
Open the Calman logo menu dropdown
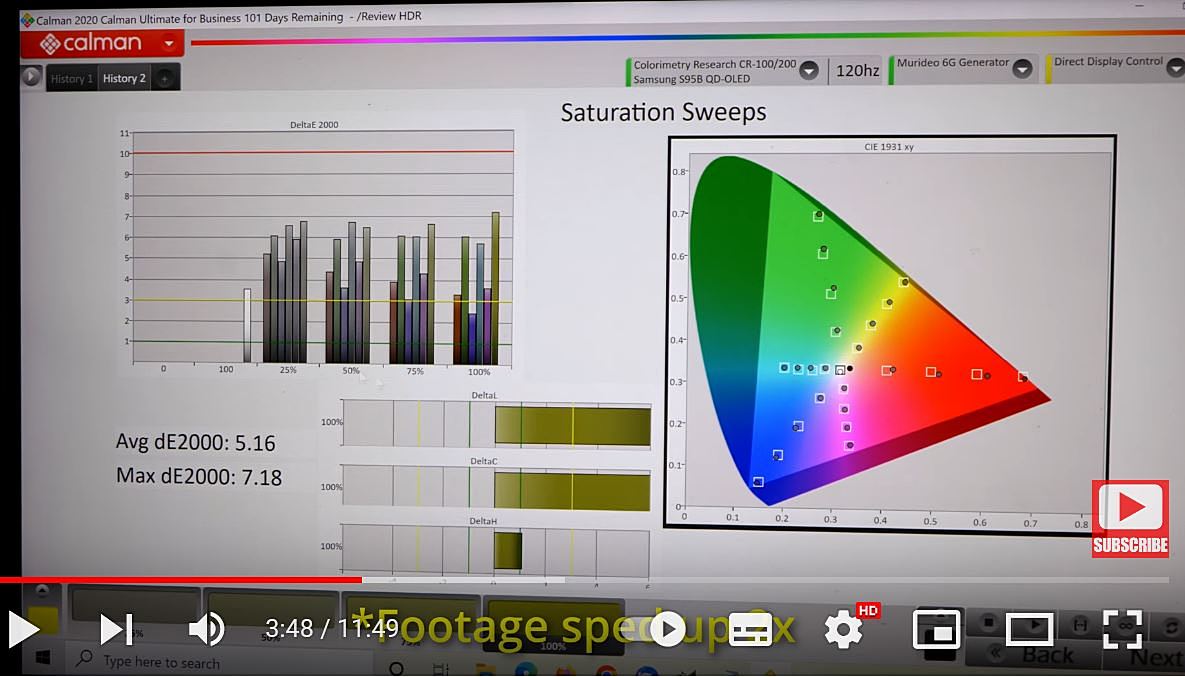click(169, 44)
